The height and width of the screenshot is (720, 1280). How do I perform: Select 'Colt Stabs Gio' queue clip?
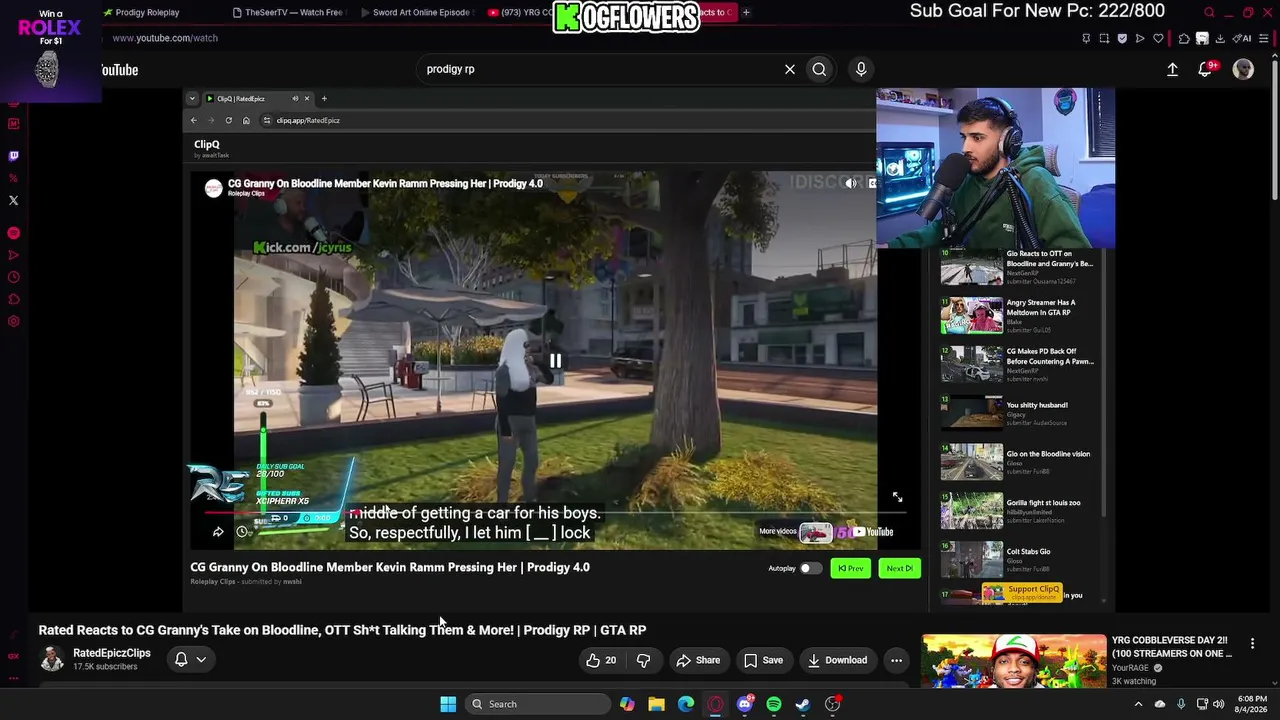pyautogui.click(x=1019, y=559)
